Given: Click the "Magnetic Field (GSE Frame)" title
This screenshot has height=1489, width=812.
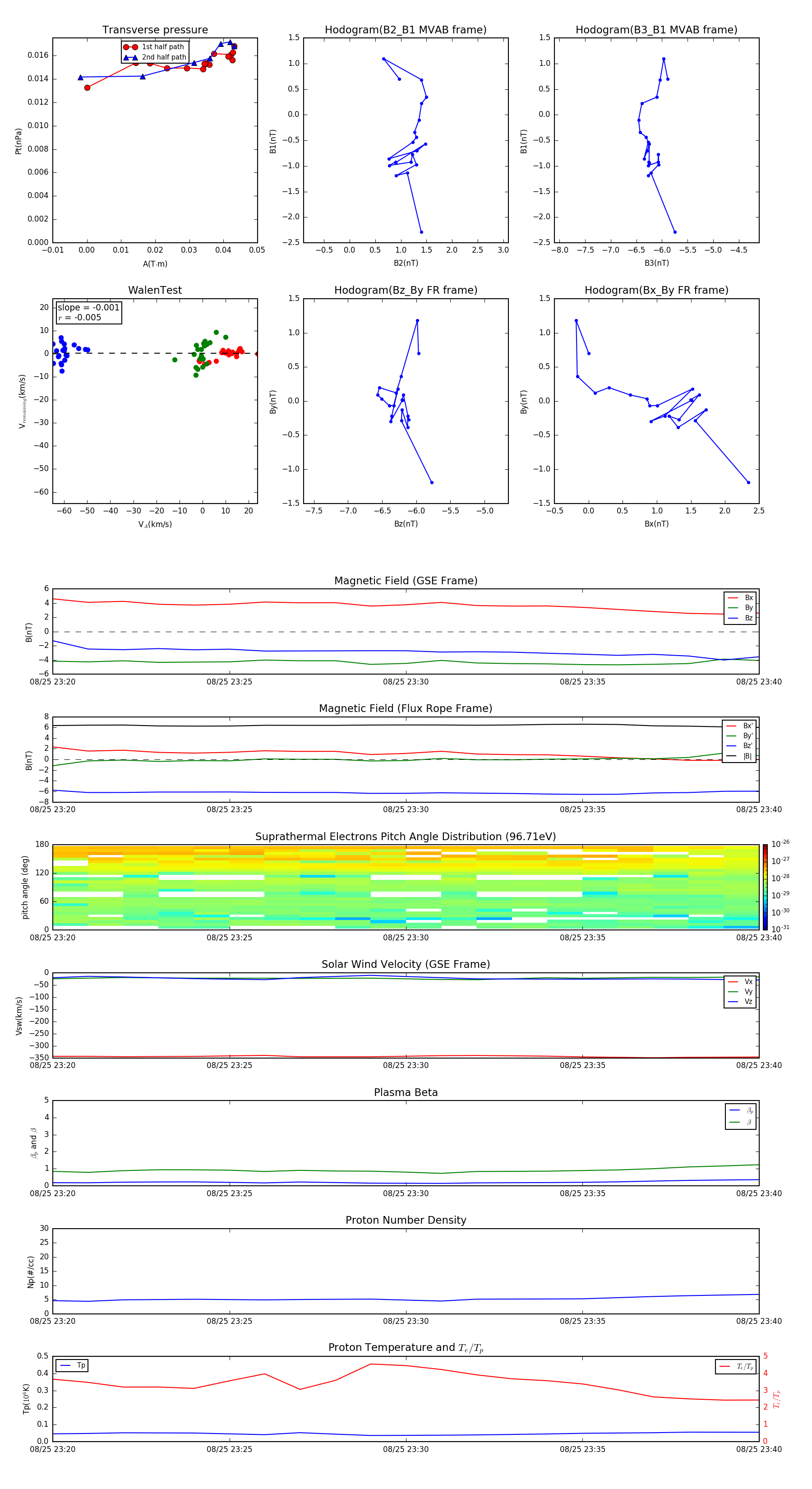Looking at the screenshot, I should tap(406, 581).
